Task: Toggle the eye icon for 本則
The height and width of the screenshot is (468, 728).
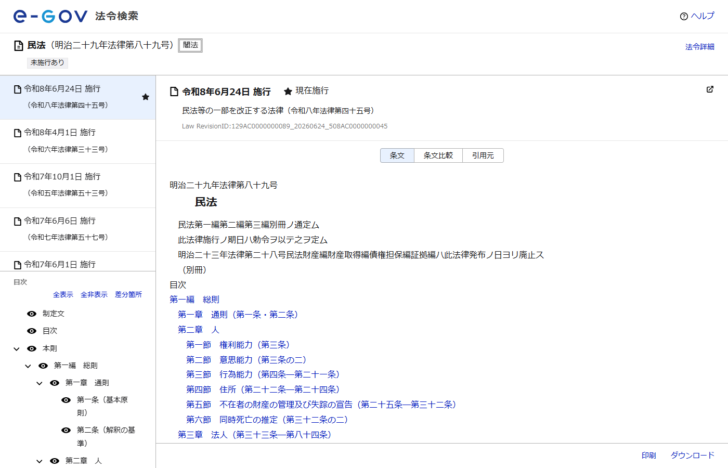Action: pos(32,348)
